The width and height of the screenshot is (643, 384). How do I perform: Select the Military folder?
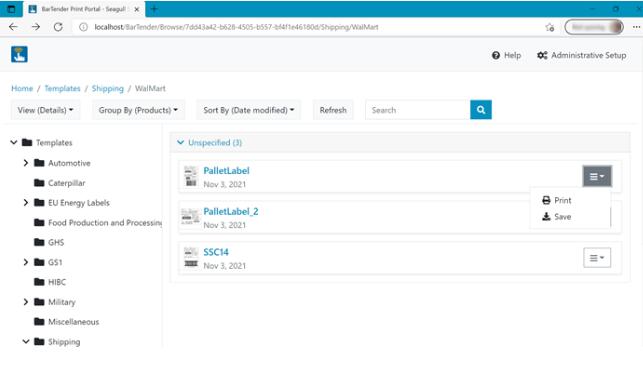tap(55, 302)
